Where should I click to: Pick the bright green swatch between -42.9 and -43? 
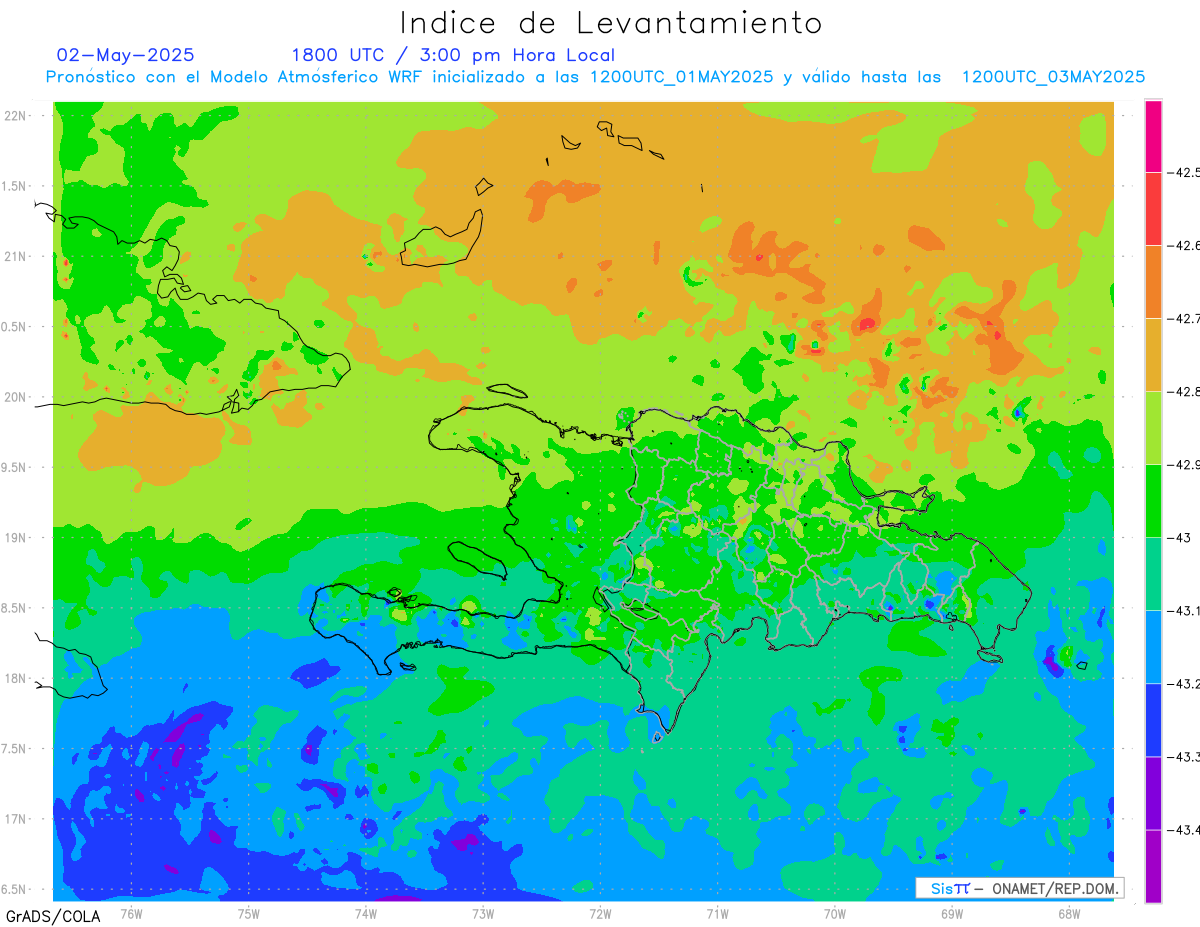(x=1153, y=500)
